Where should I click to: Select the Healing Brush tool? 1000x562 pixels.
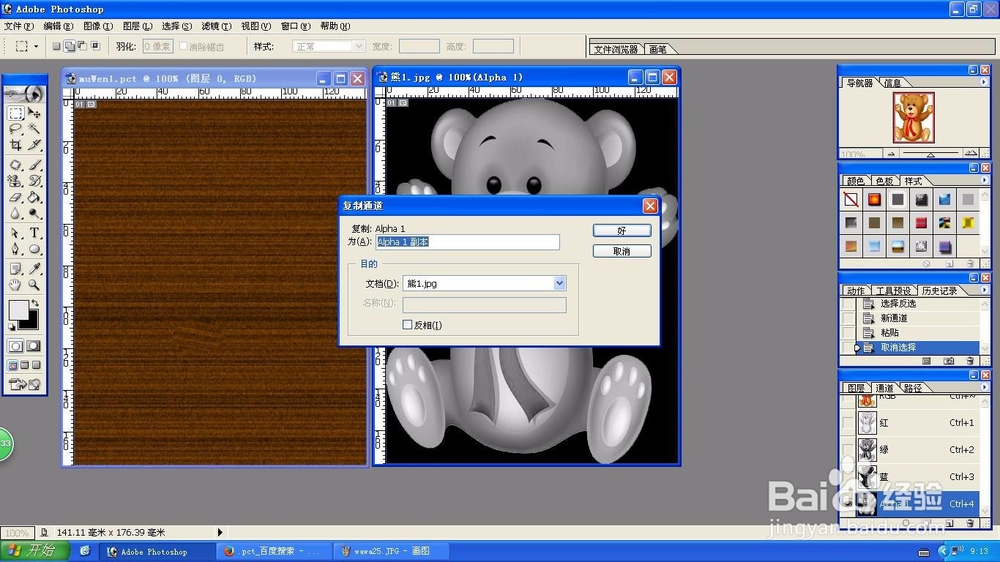pyautogui.click(x=16, y=165)
